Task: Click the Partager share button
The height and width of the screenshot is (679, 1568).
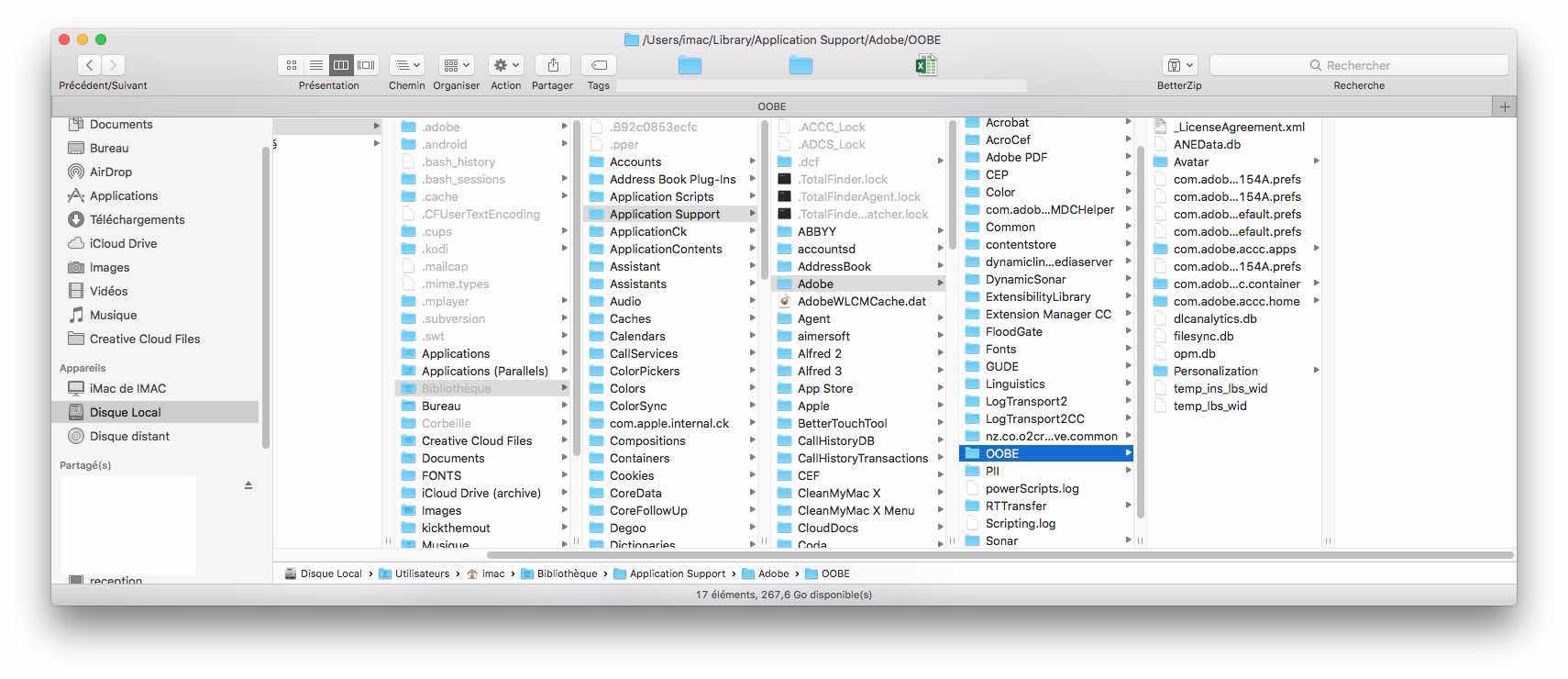Action: tap(553, 65)
